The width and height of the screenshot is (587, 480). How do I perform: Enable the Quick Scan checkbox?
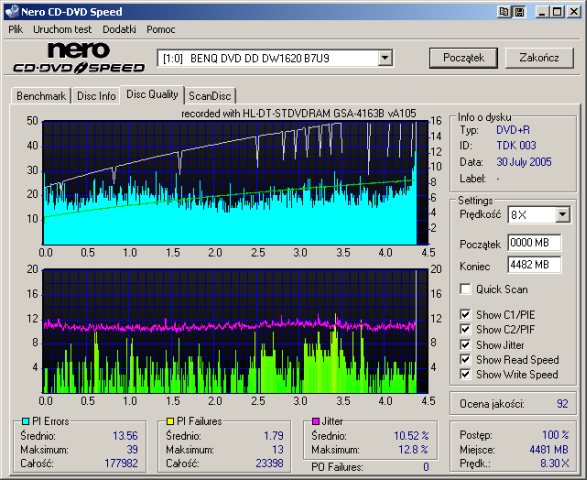pyautogui.click(x=465, y=289)
